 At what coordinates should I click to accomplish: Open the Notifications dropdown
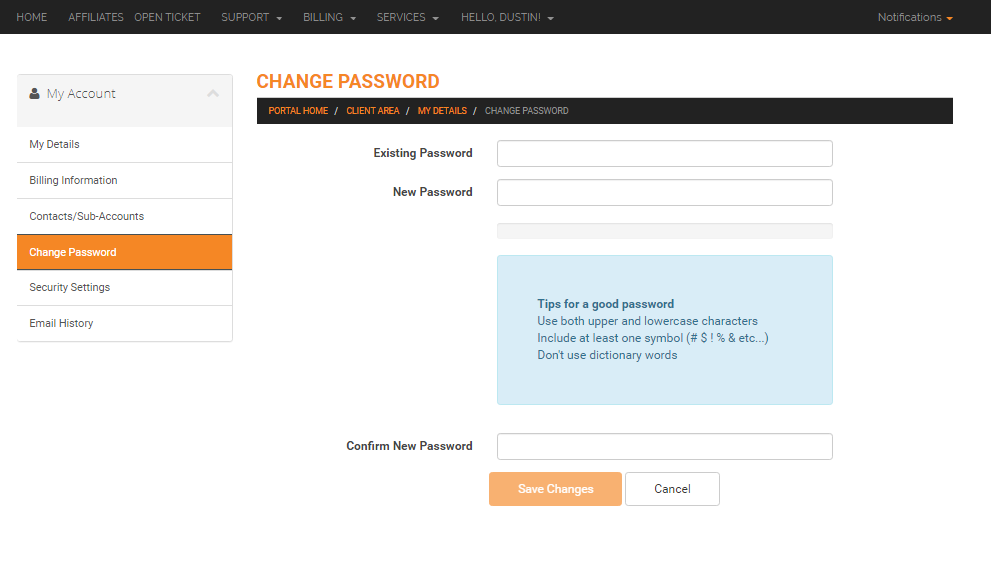point(915,17)
